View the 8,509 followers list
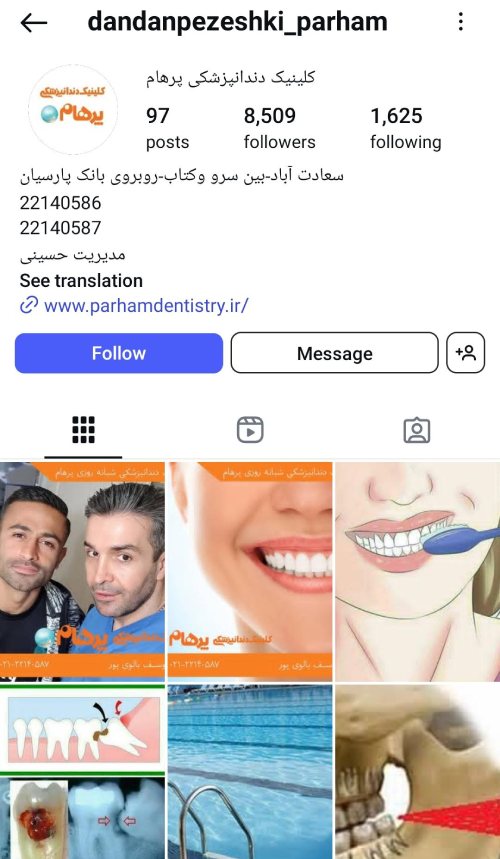This screenshot has height=859, width=500. tap(279, 128)
